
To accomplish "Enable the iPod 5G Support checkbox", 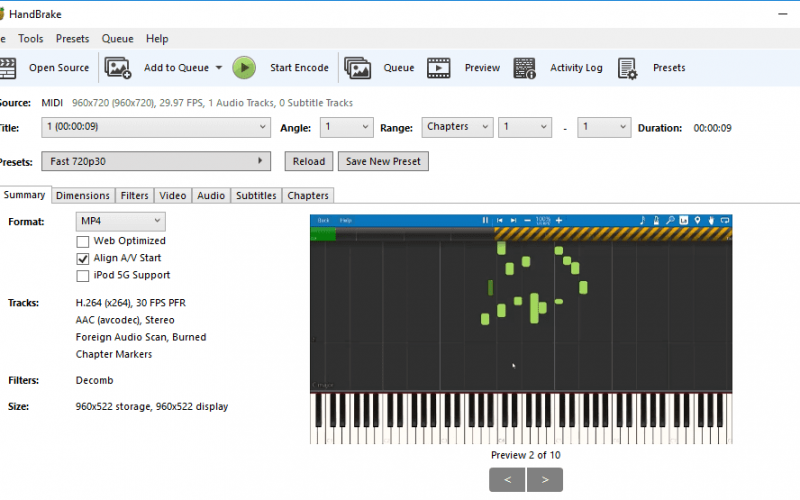I will (83, 276).
